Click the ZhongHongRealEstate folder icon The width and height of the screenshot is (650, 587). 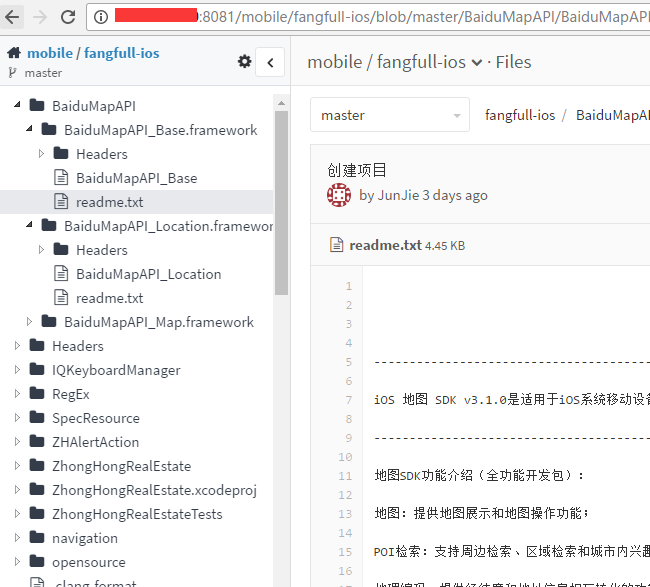pos(37,466)
